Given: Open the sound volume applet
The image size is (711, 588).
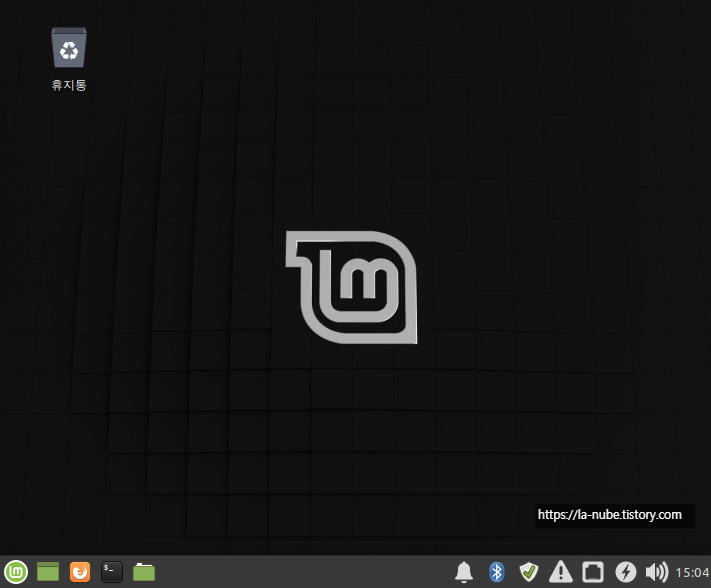Looking at the screenshot, I should [x=657, y=572].
